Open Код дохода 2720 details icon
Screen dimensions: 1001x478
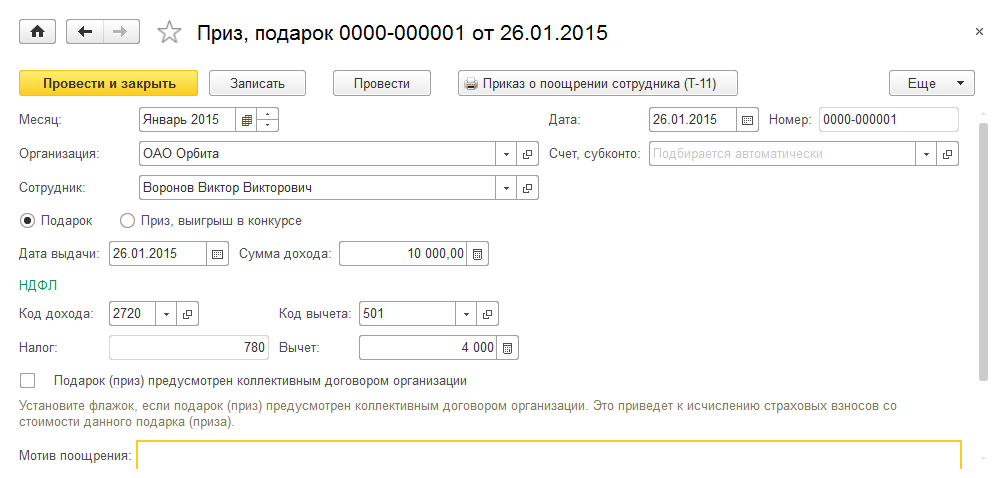188,313
